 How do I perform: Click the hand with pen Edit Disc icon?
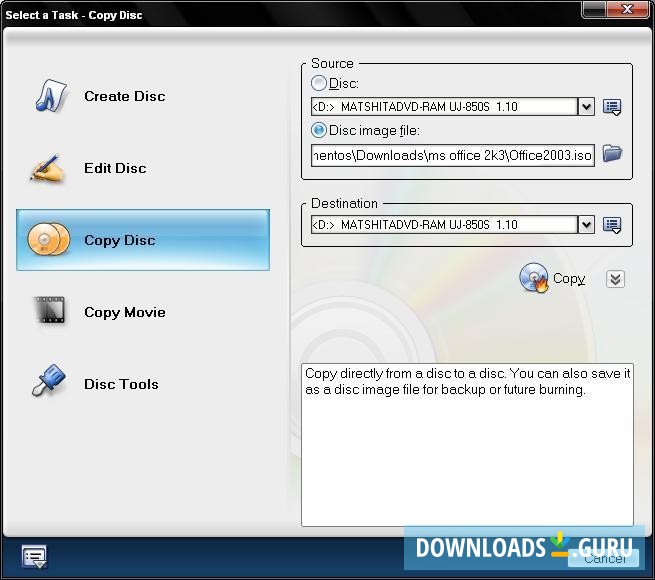[48, 168]
